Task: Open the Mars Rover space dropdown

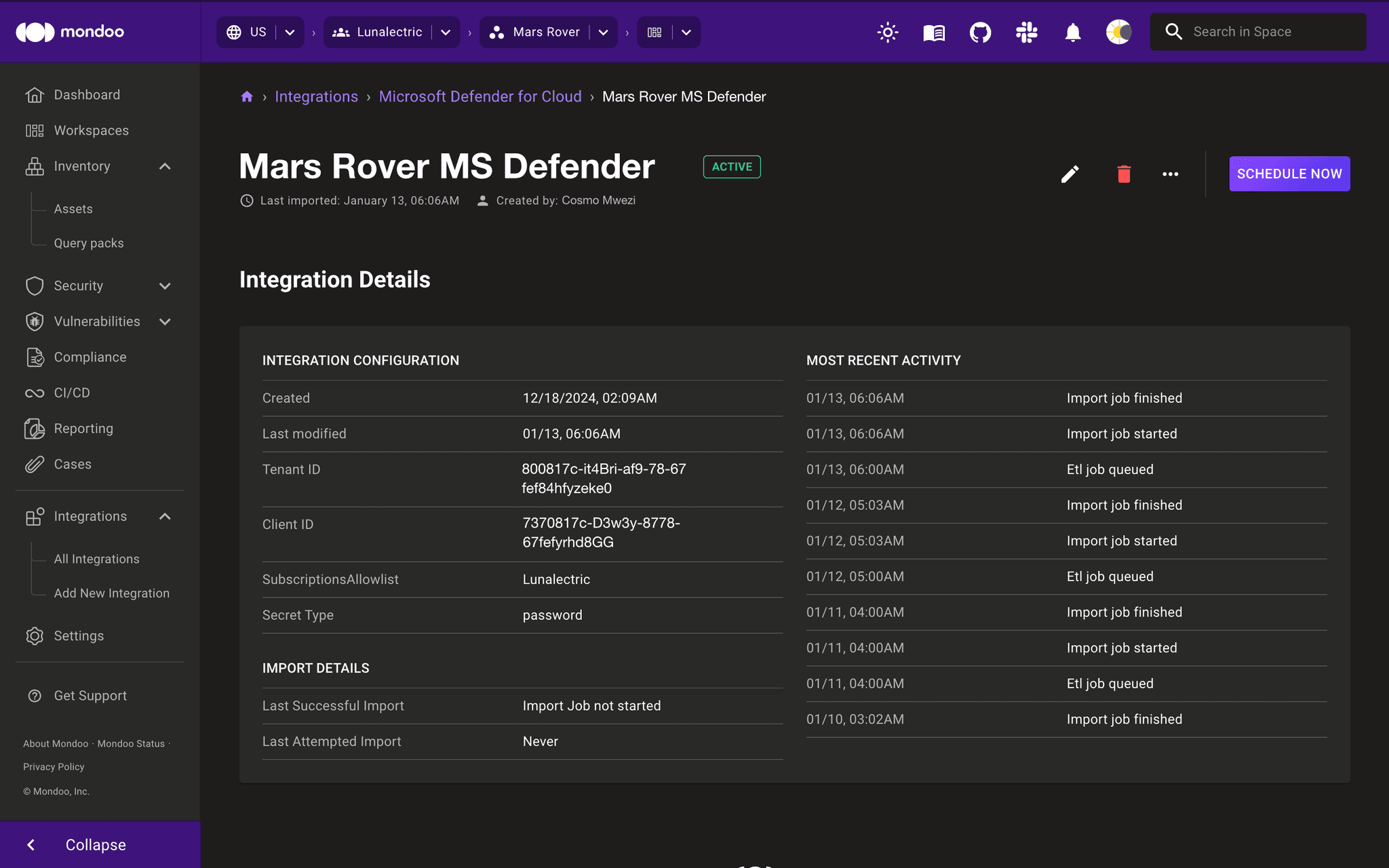Action: [604, 32]
